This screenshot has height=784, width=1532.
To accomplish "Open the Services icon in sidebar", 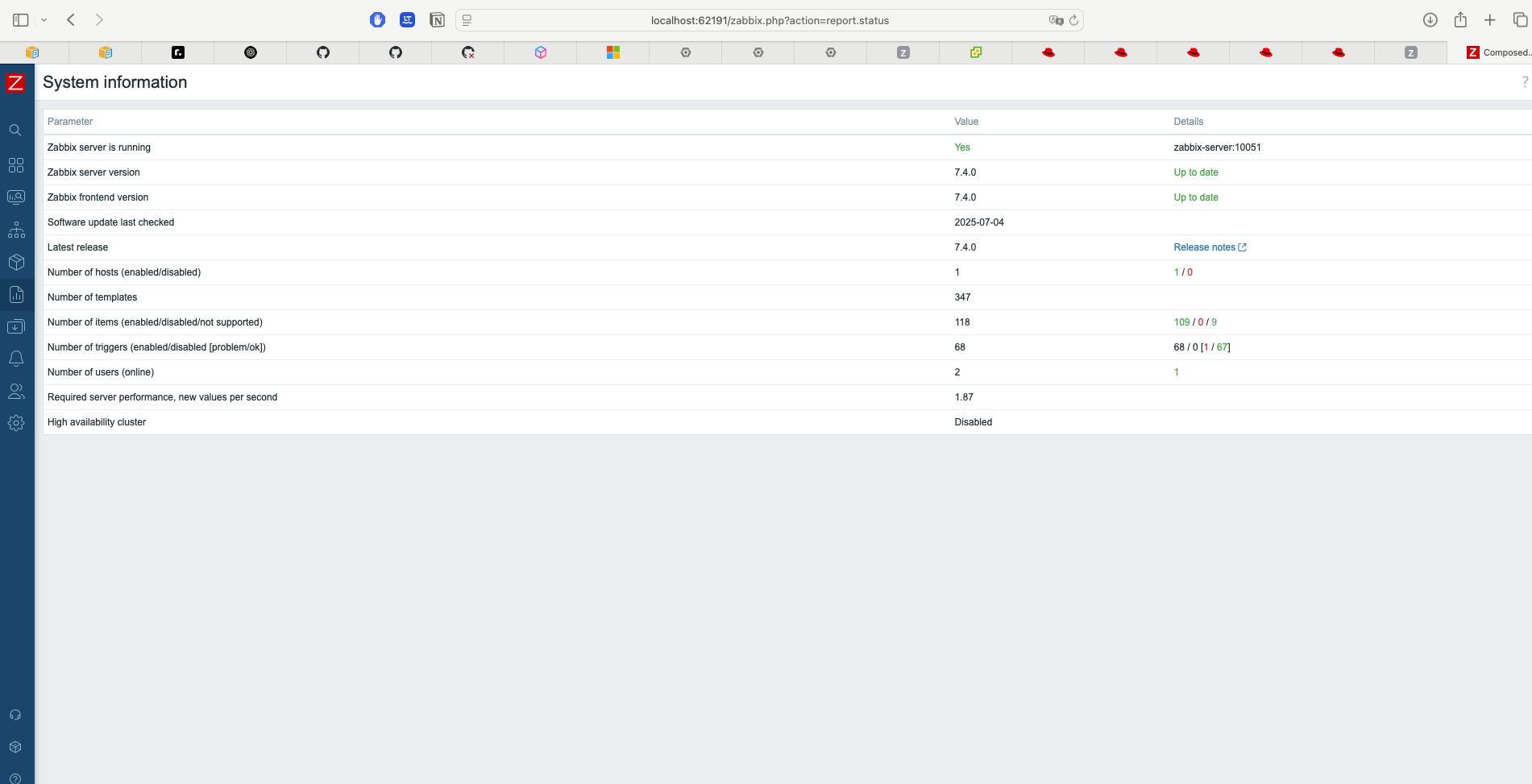I will point(16,230).
